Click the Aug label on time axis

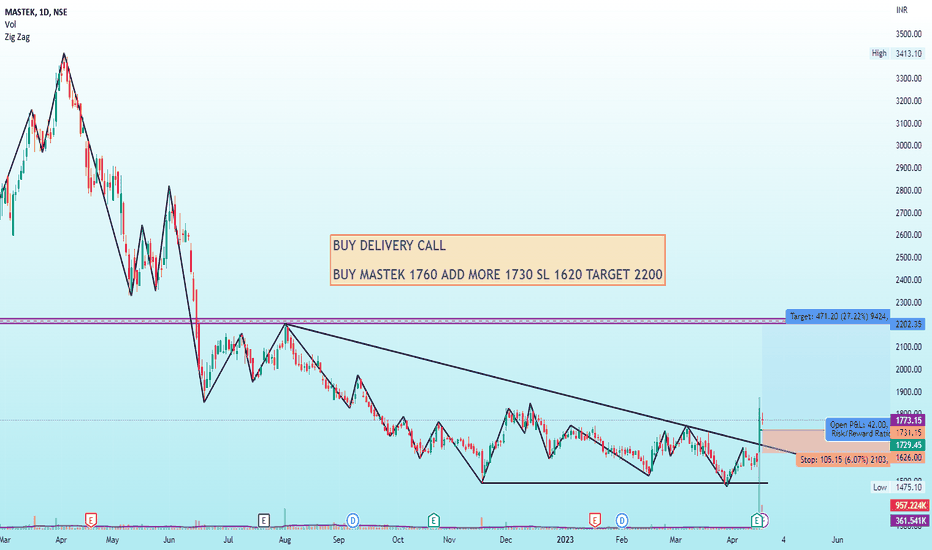[285, 540]
